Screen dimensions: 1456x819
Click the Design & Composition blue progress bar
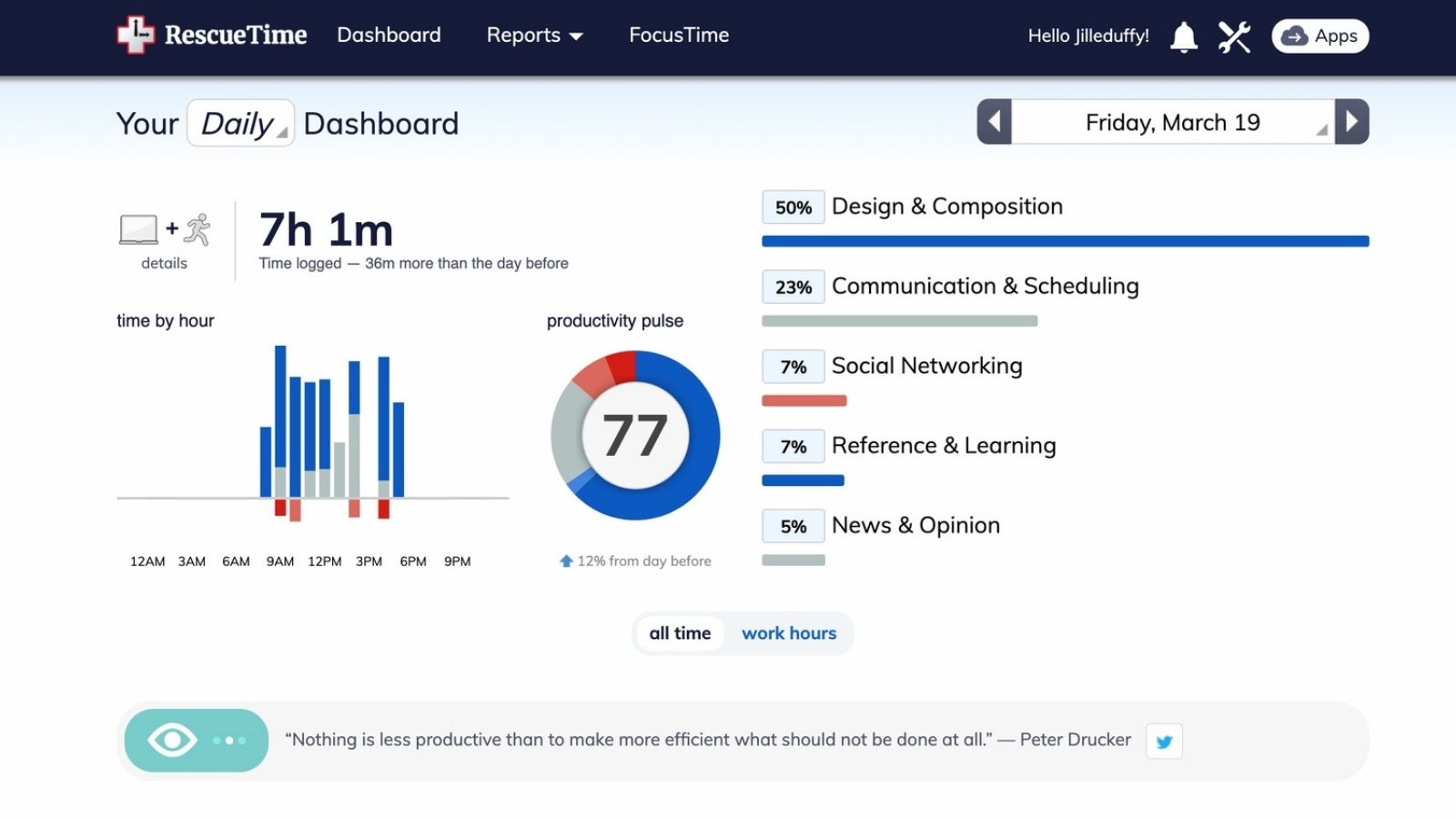[1066, 241]
